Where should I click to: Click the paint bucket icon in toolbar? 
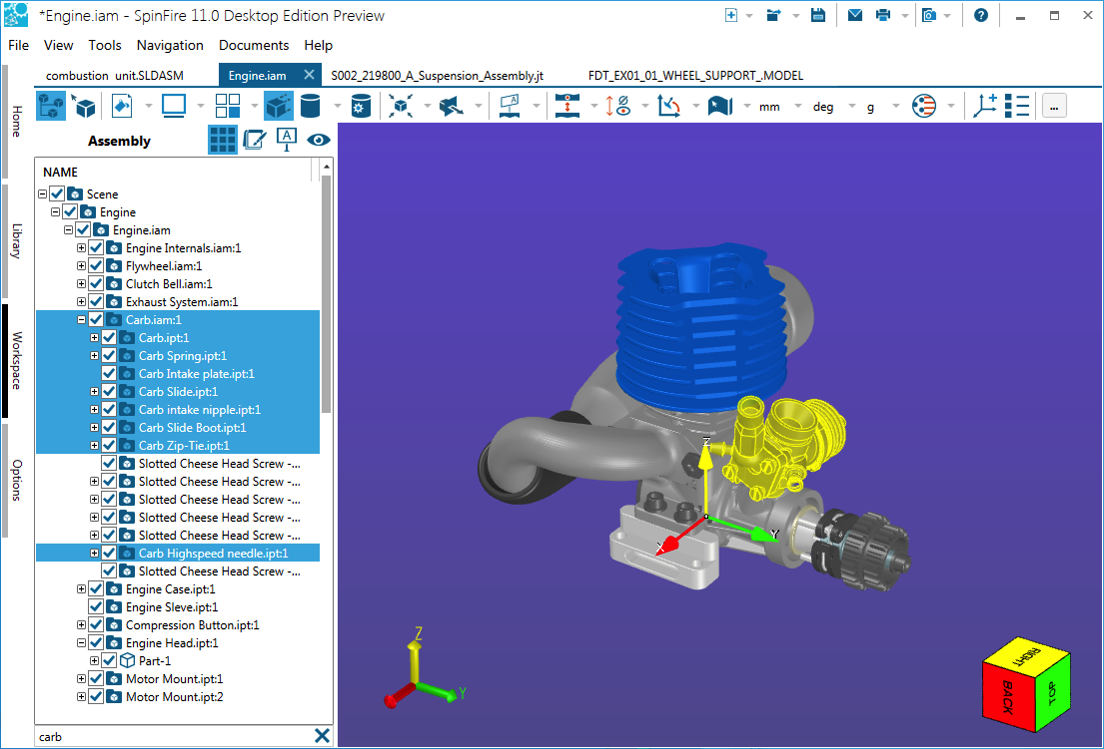tap(122, 106)
